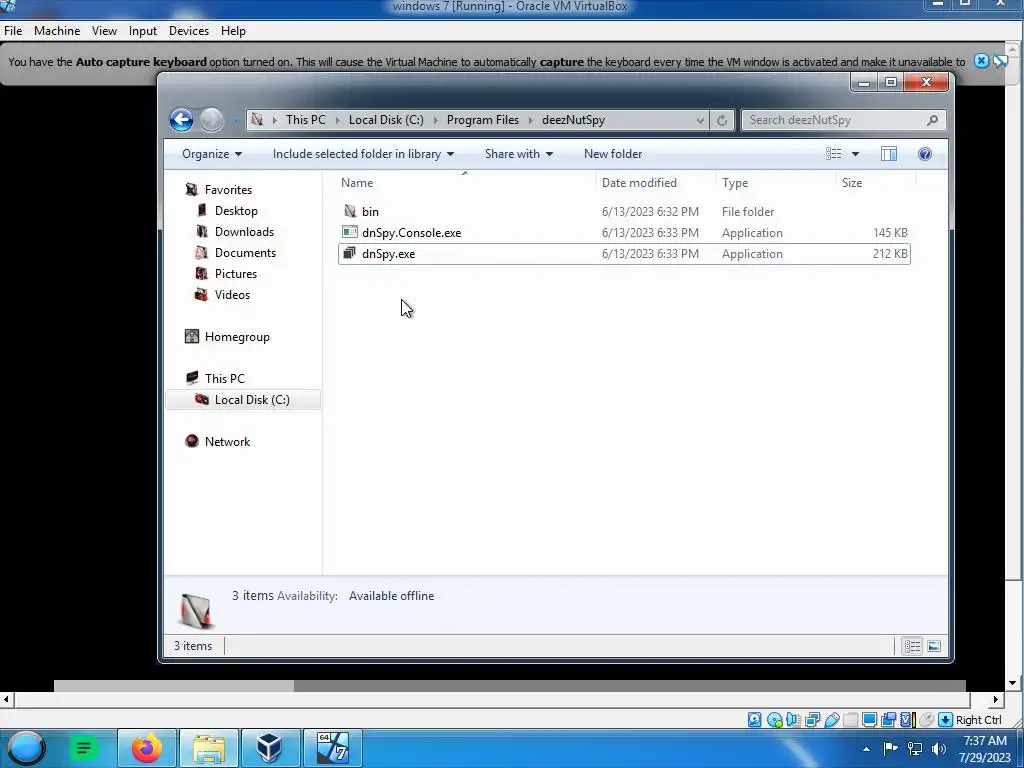Expand the This PC breadcrumb arrow
Image resolution: width=1024 pixels, height=768 pixels.
tap(338, 120)
